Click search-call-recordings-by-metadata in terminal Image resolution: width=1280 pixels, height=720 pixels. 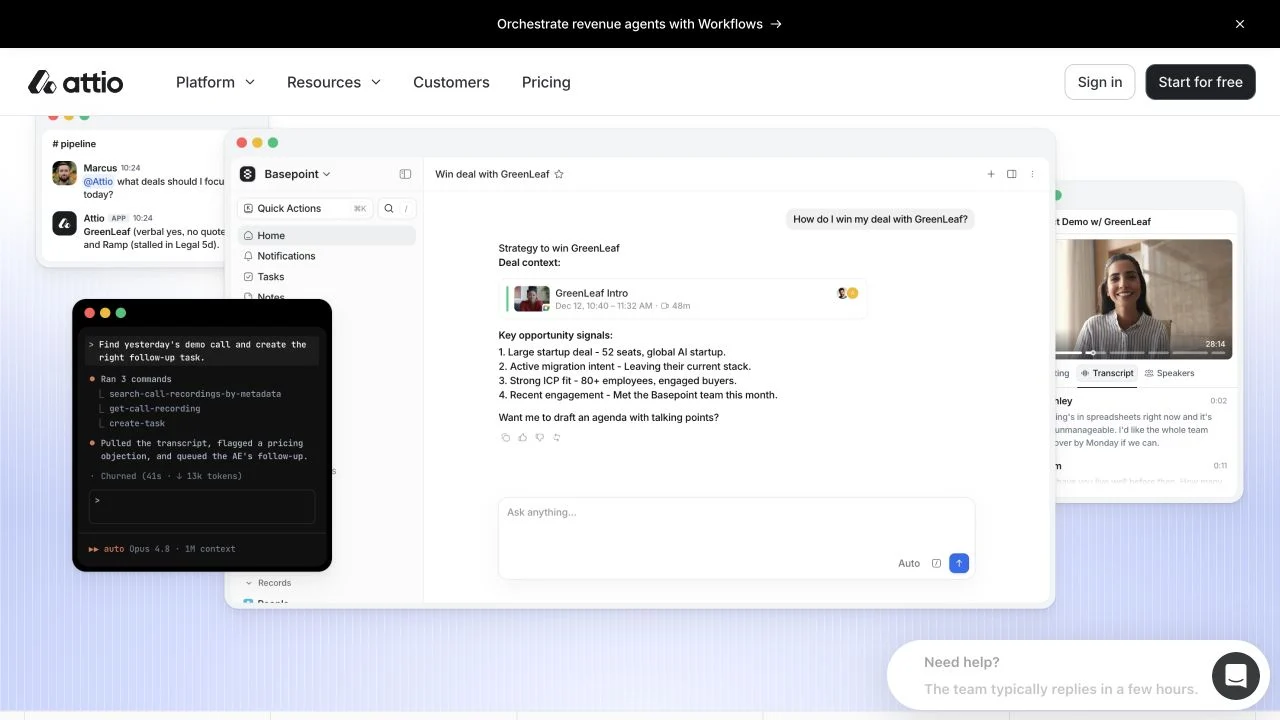click(195, 394)
